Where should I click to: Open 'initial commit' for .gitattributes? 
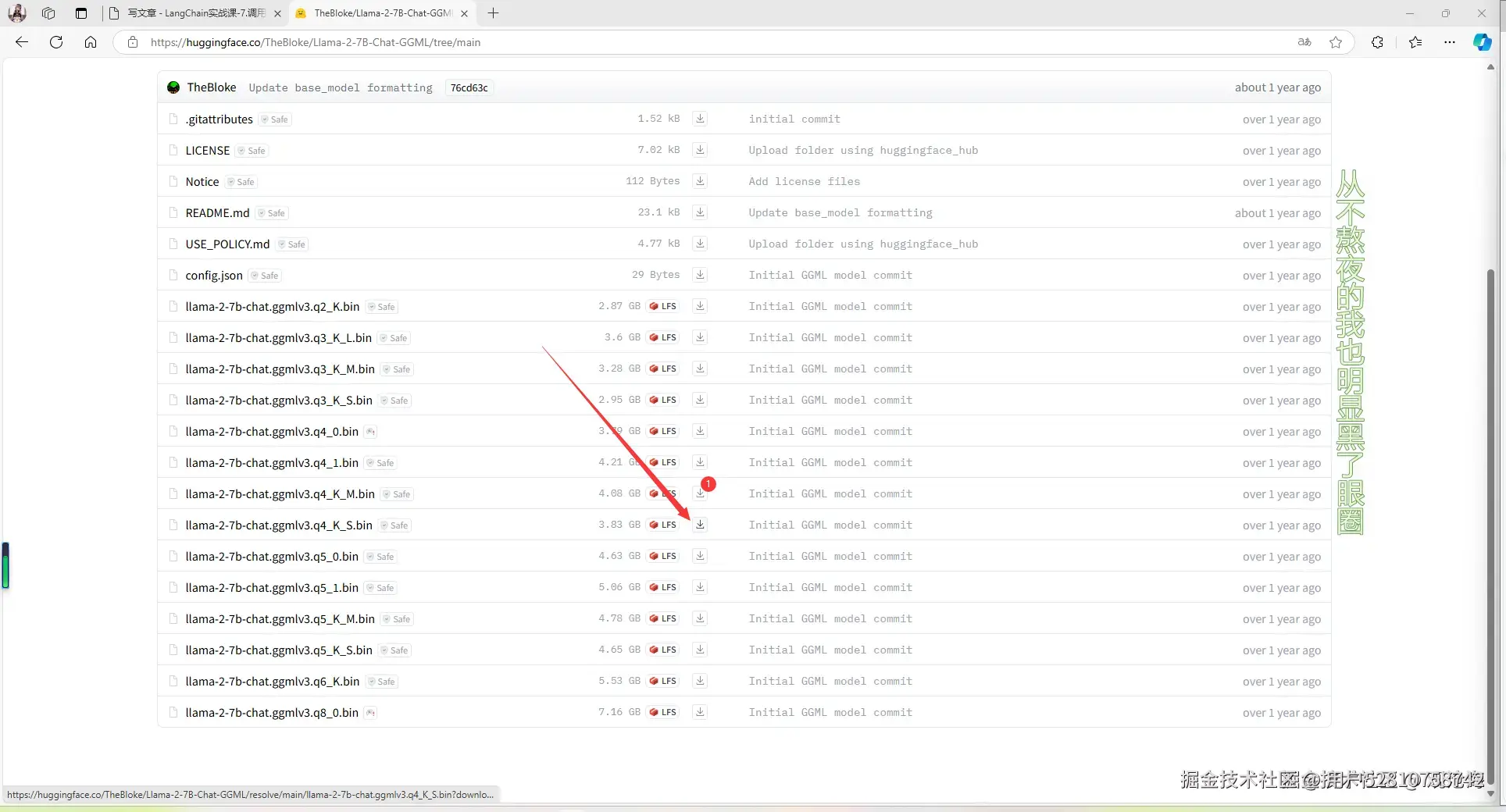coord(794,119)
